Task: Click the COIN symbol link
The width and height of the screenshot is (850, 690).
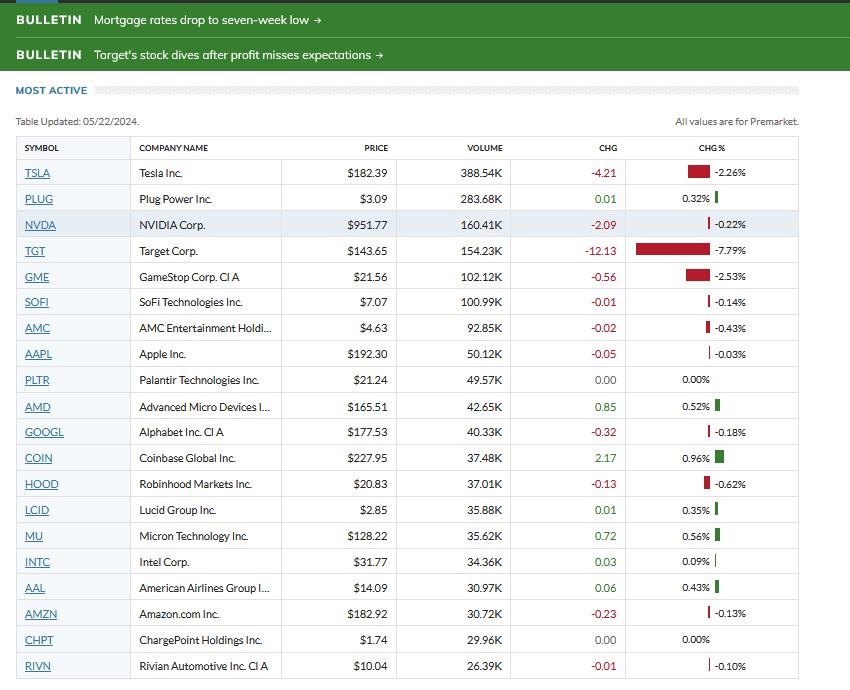Action: tap(38, 458)
